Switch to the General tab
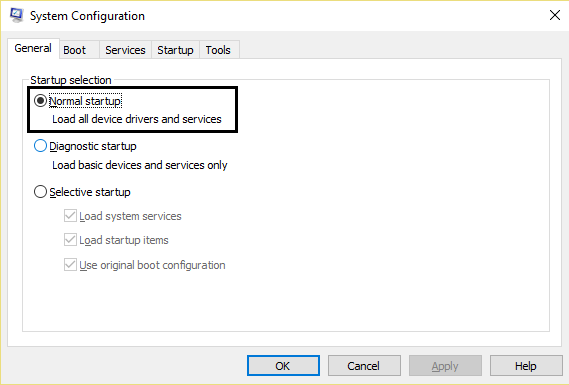 click(x=33, y=48)
